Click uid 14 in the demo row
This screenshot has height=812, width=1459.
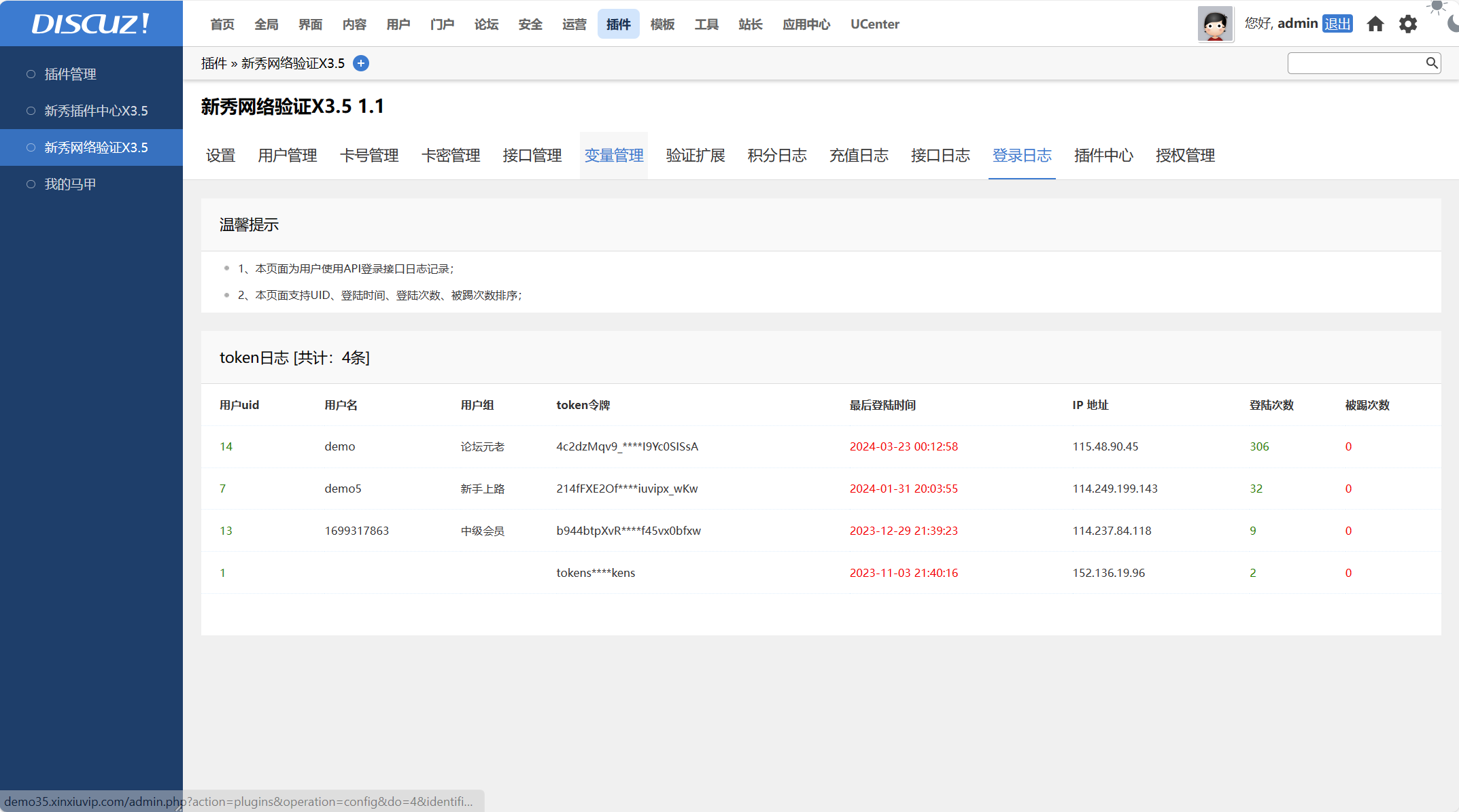(x=226, y=446)
